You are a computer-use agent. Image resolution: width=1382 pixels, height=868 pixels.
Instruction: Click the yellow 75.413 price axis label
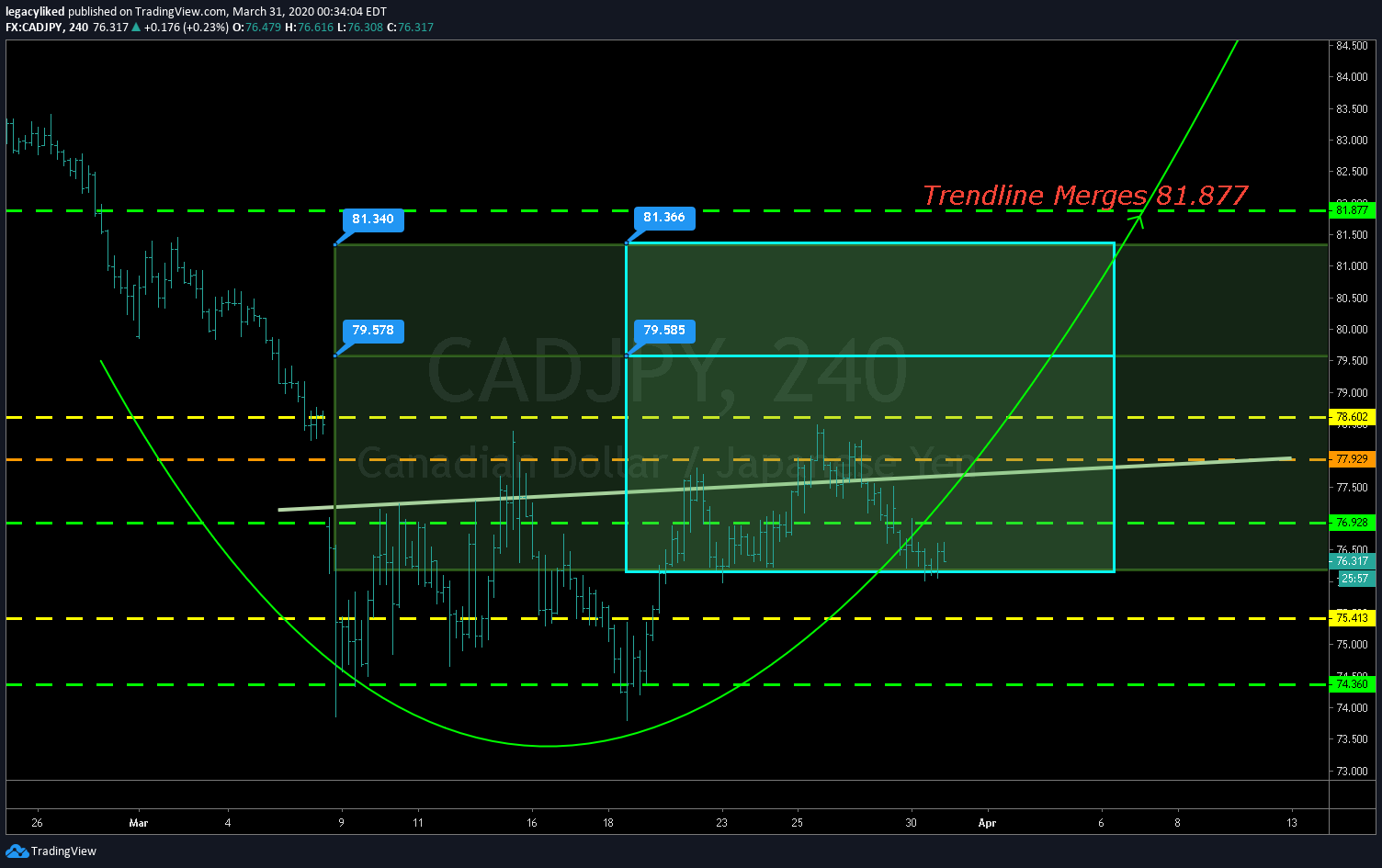pyautogui.click(x=1352, y=618)
